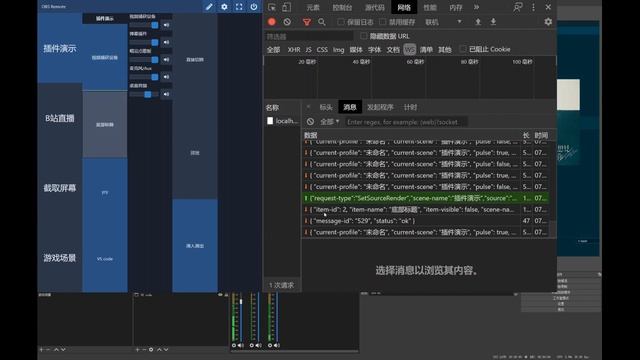Check the 已阻止 Cookie checkbox
640x360 pixels.
coord(462,49)
